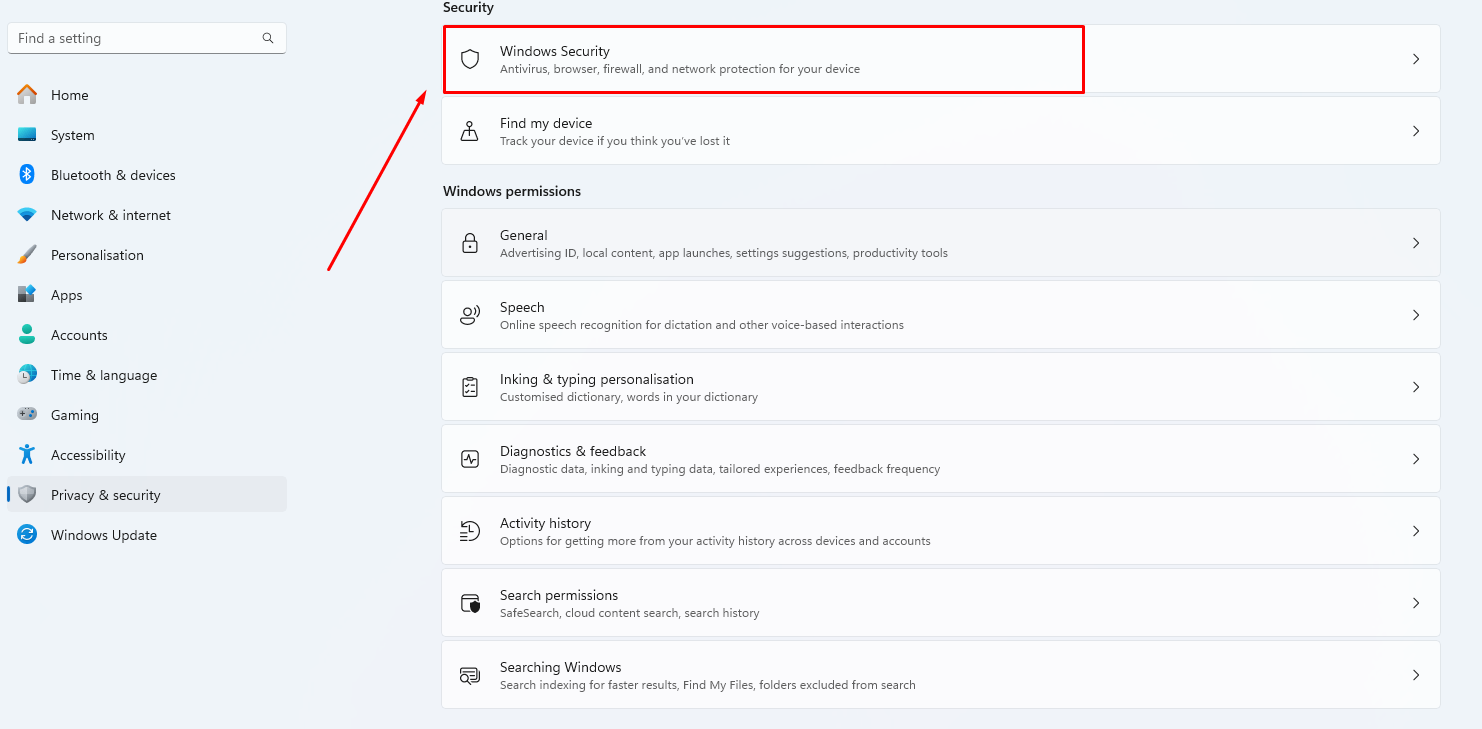The height and width of the screenshot is (729, 1482).
Task: Click the Diagnostics & feedback pulse icon
Action: click(x=470, y=459)
